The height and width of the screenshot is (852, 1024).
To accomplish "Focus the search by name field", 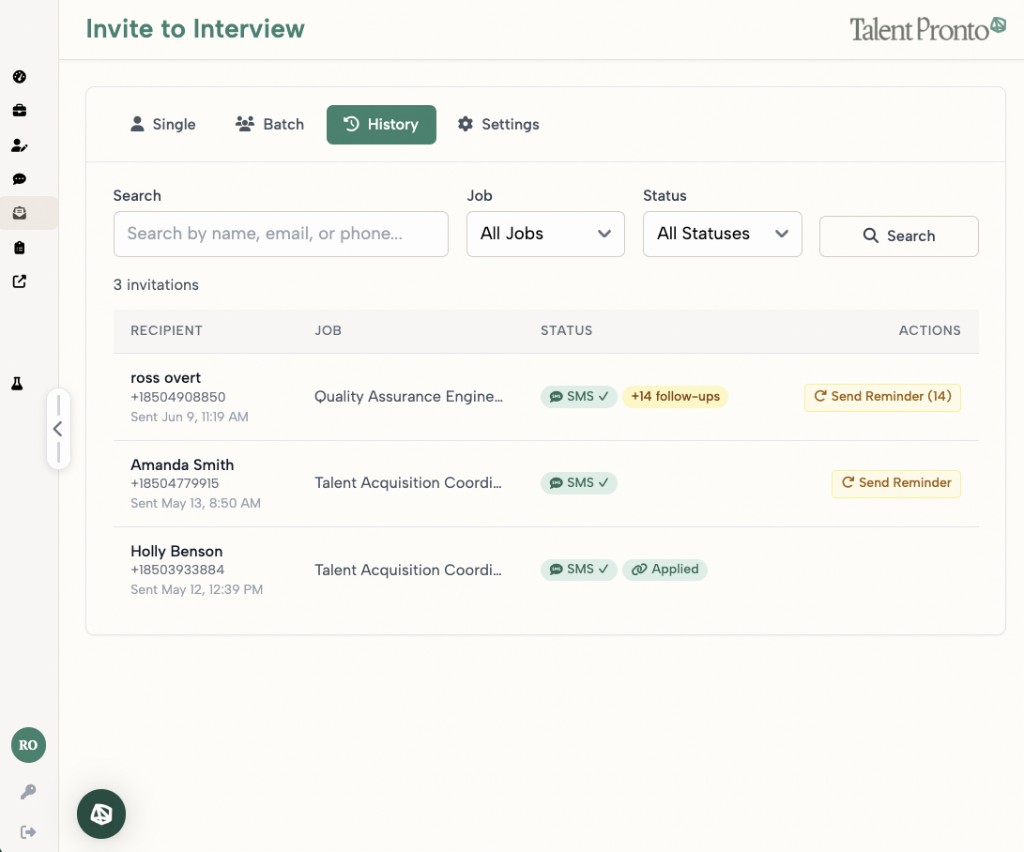I will coord(281,234).
